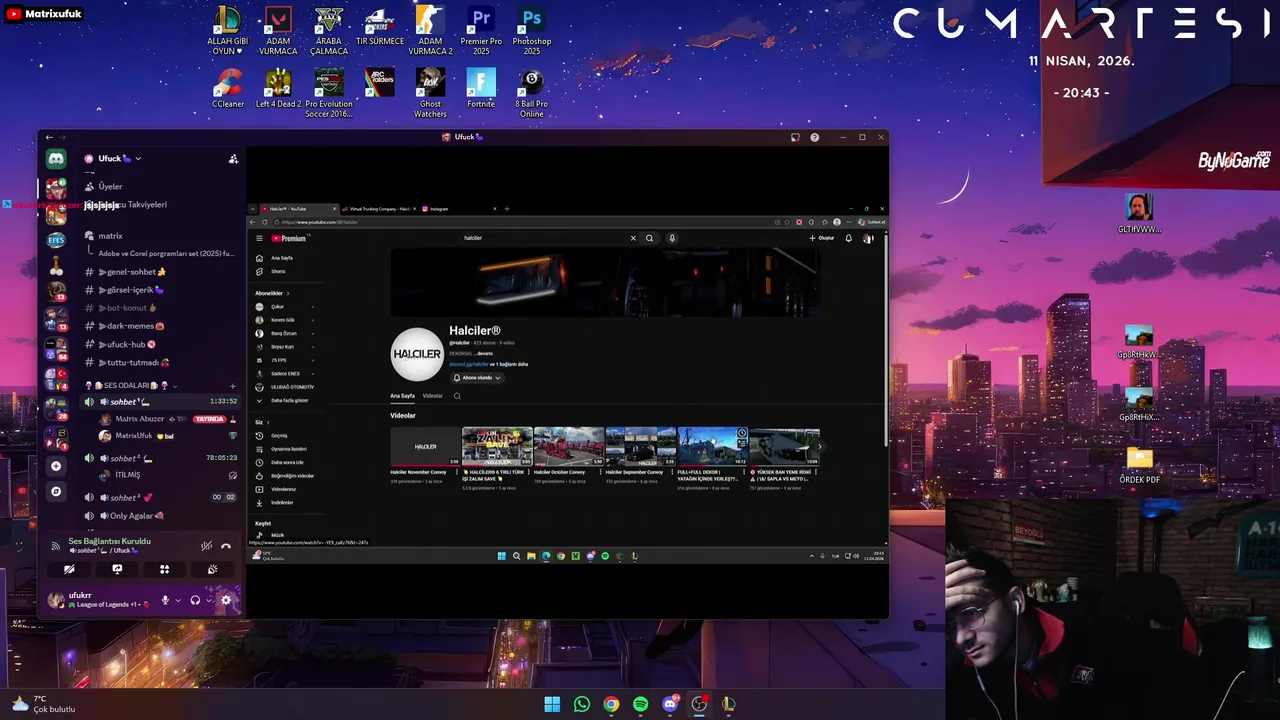Open Discord user settings gear
1280x720 pixels.
coord(226,600)
